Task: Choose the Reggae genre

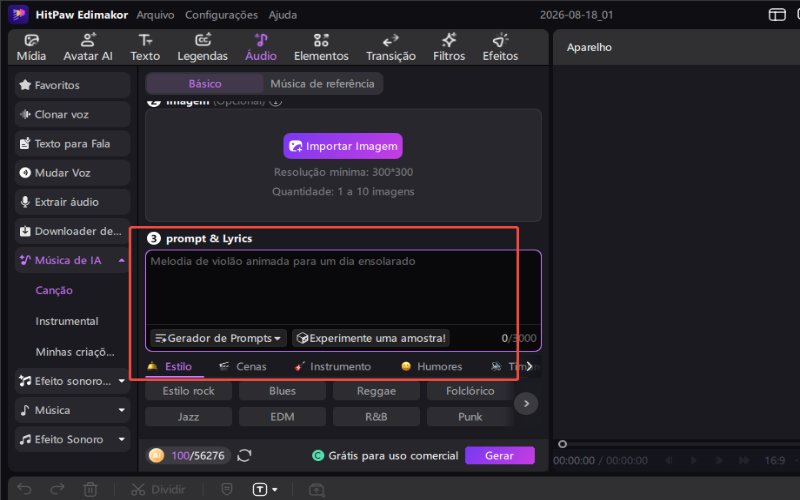Action: pyautogui.click(x=376, y=391)
